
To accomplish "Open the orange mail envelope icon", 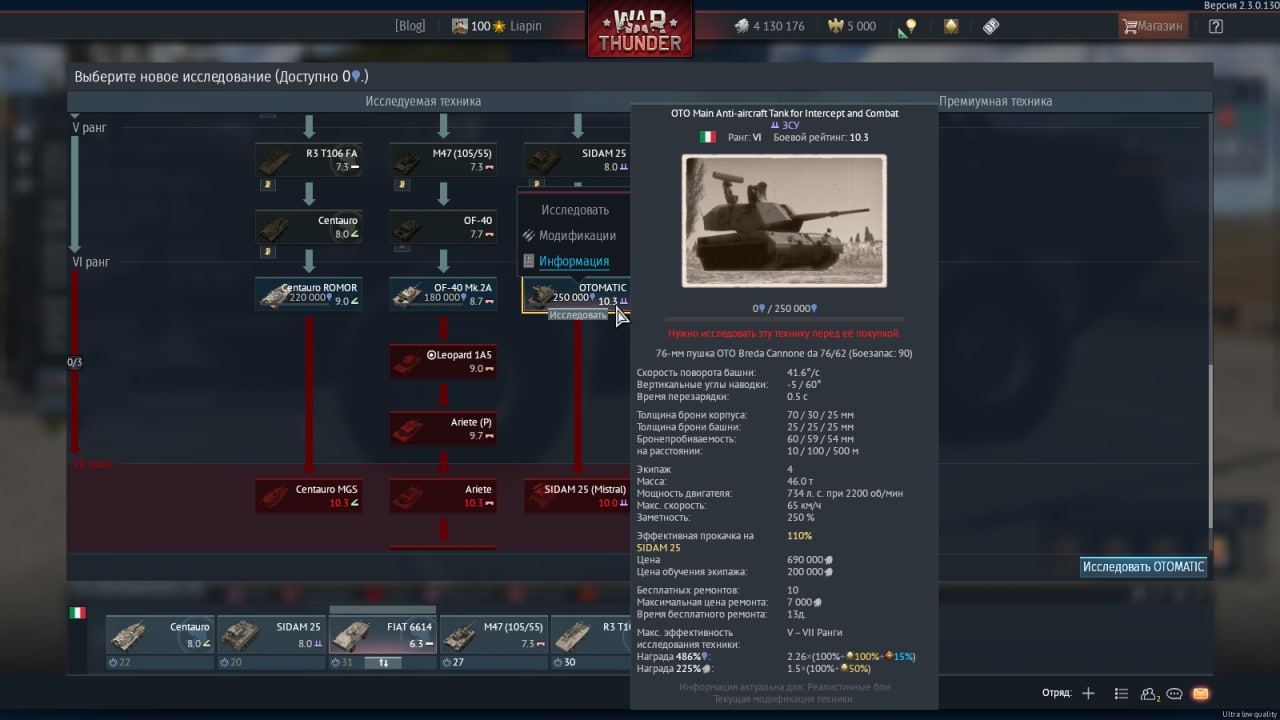I will click(1200, 693).
